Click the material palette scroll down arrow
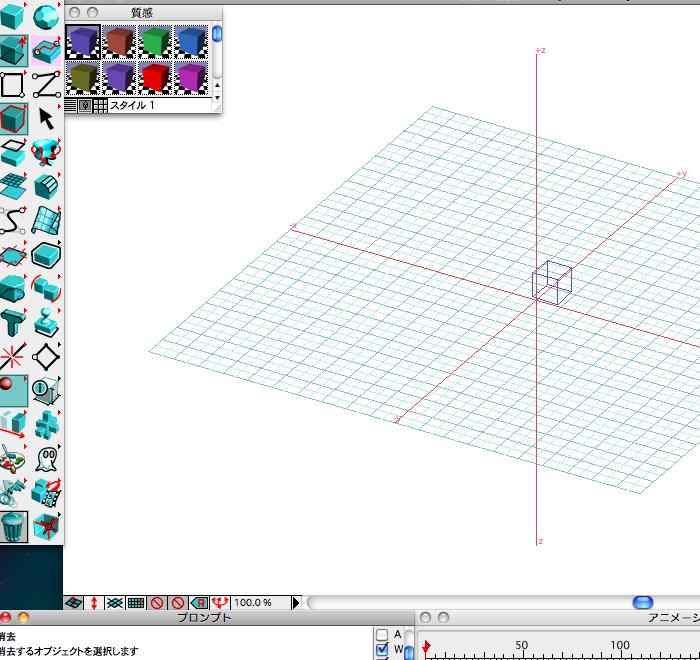Screen dimensions: 700x660 tap(217, 97)
